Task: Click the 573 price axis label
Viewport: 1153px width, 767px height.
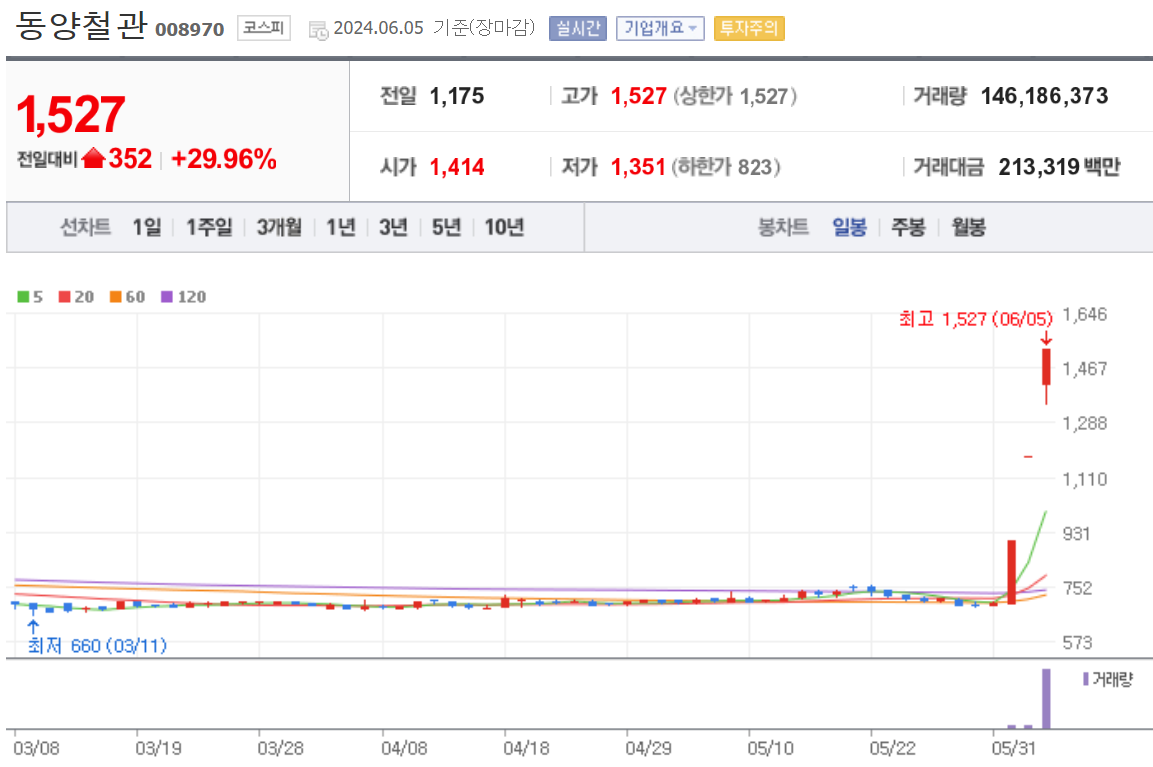Action: tap(1077, 643)
